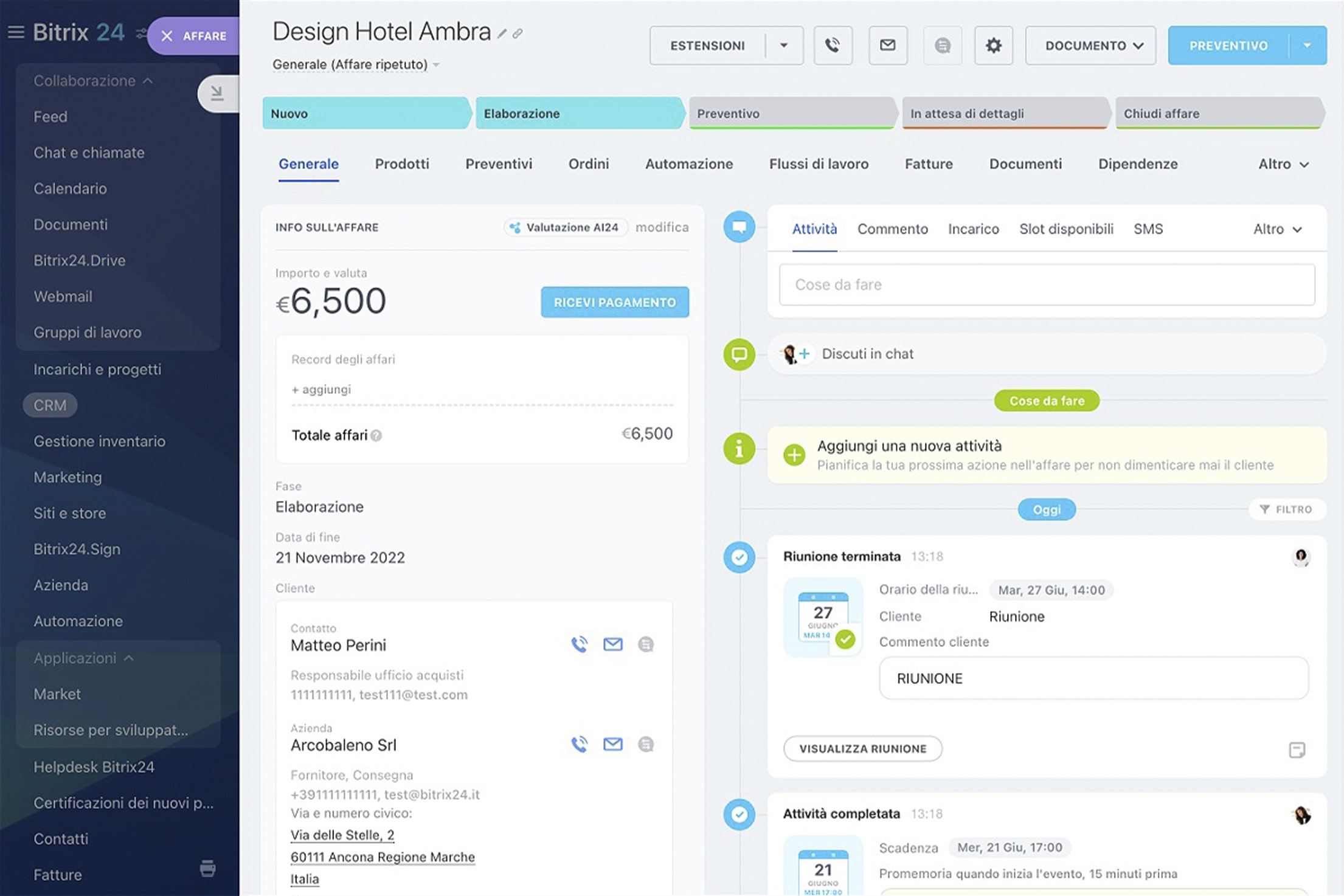This screenshot has height=896, width=1344.
Task: Click the email envelope icon in header
Action: pos(888,45)
